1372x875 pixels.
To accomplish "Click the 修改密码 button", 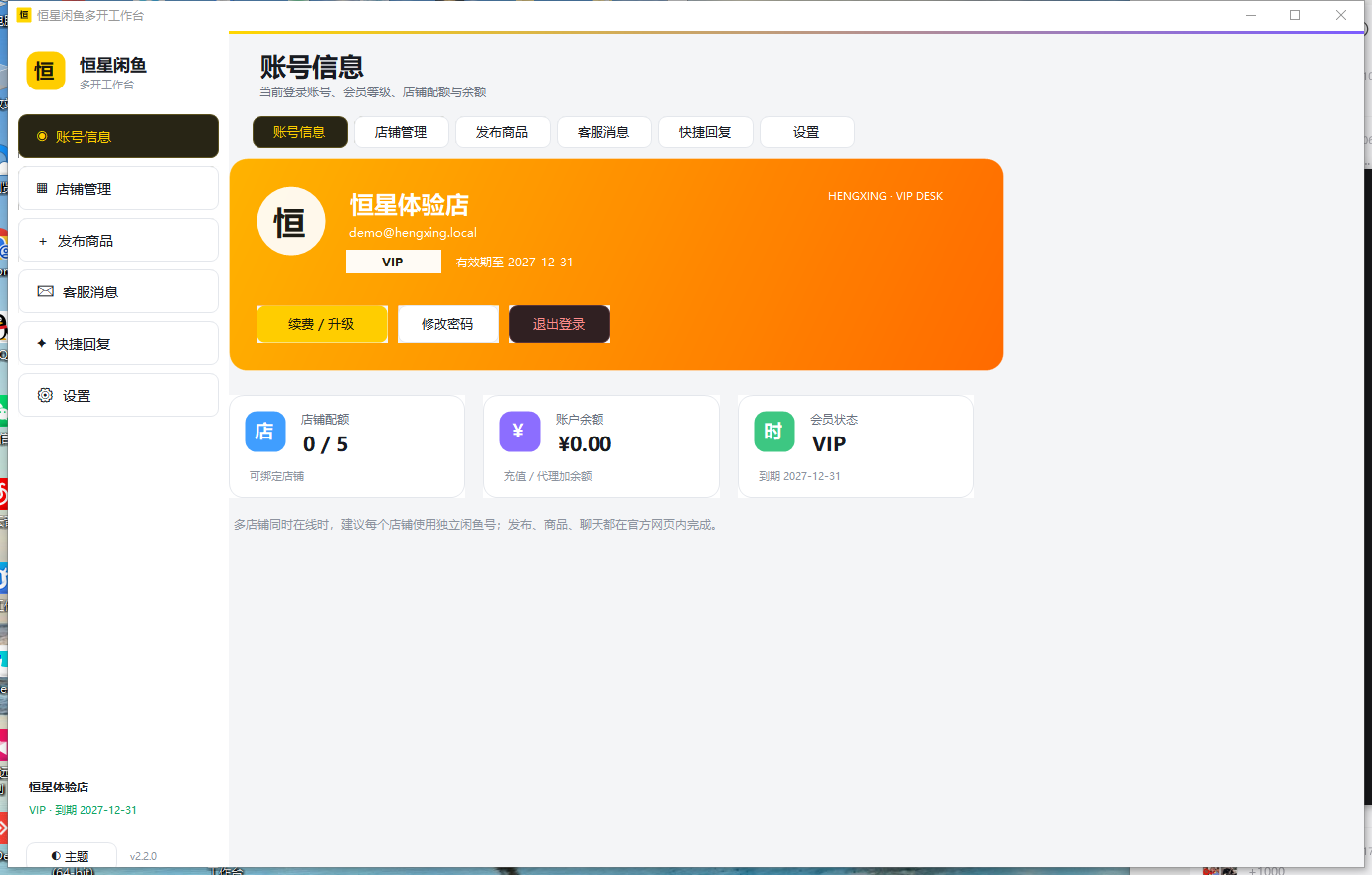I will (x=448, y=324).
